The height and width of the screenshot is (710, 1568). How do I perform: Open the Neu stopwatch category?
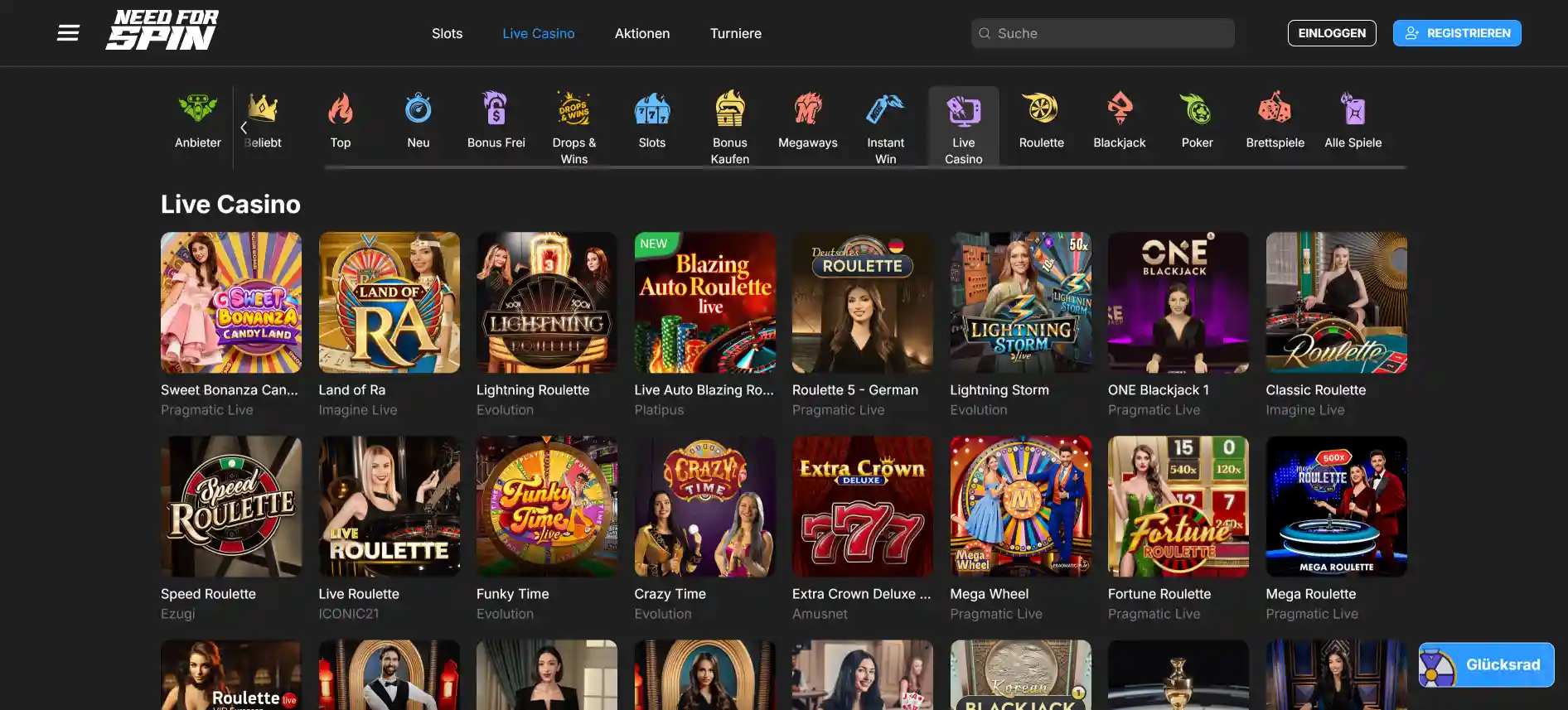pos(419,121)
